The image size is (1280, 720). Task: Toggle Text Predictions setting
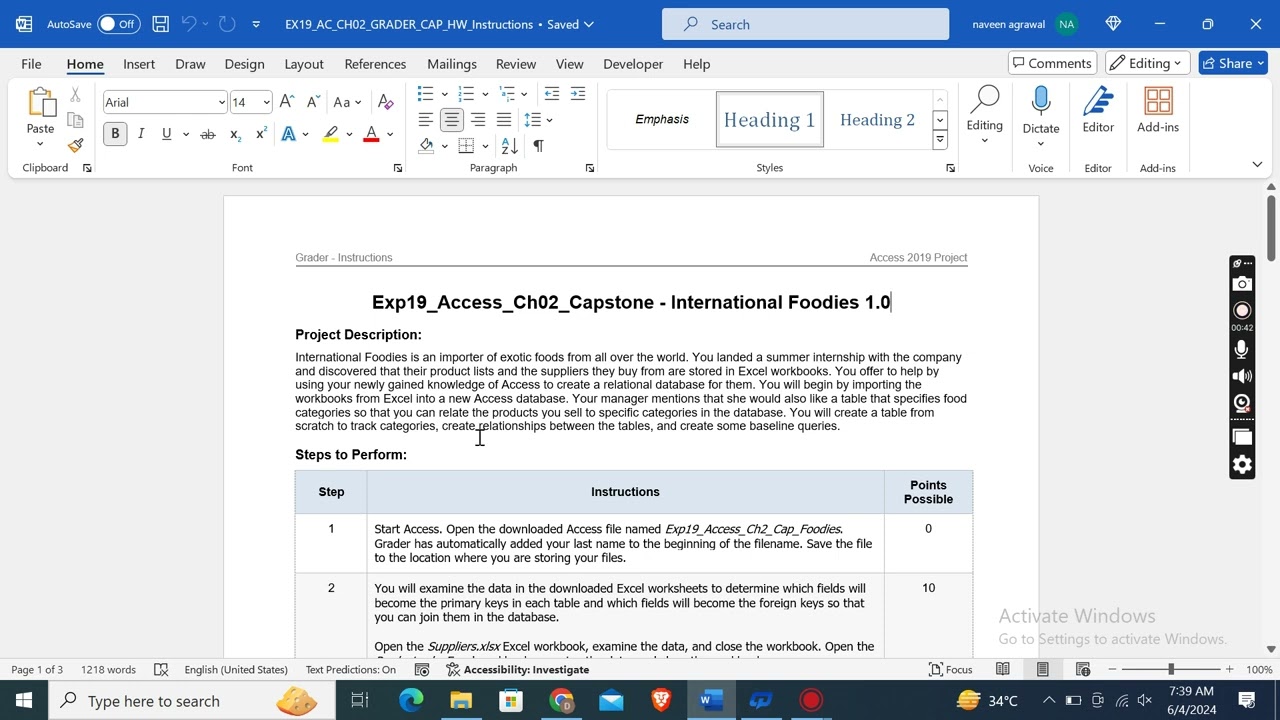(351, 669)
